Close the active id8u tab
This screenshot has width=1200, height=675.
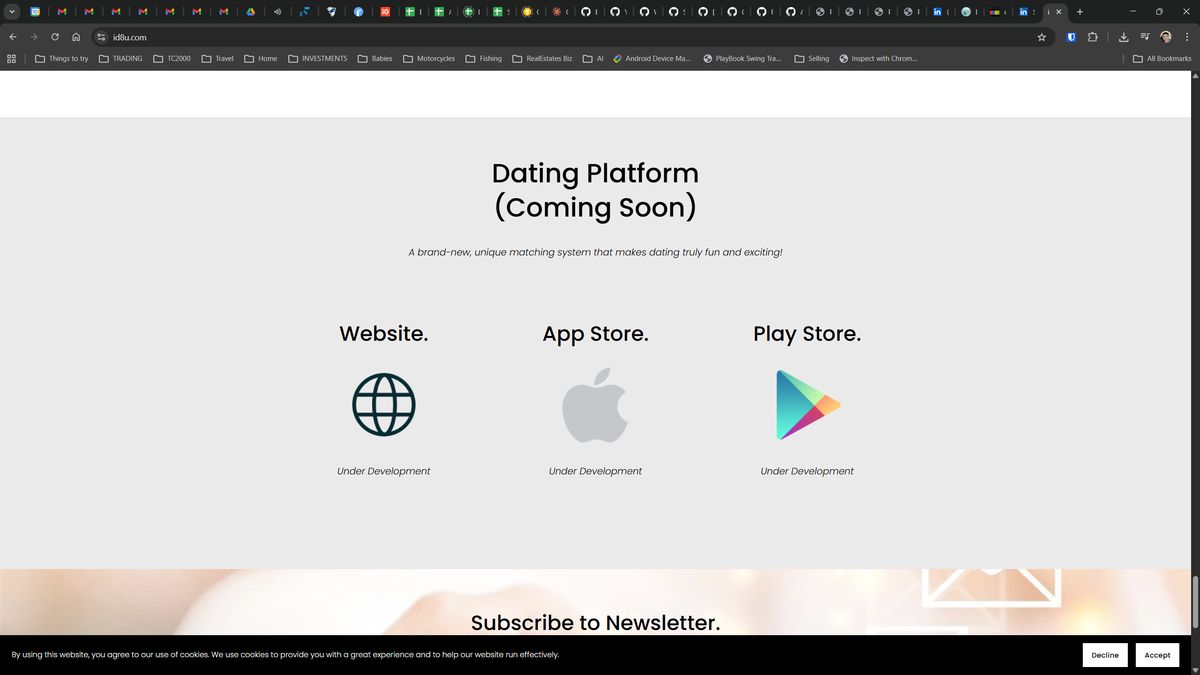point(1059,12)
